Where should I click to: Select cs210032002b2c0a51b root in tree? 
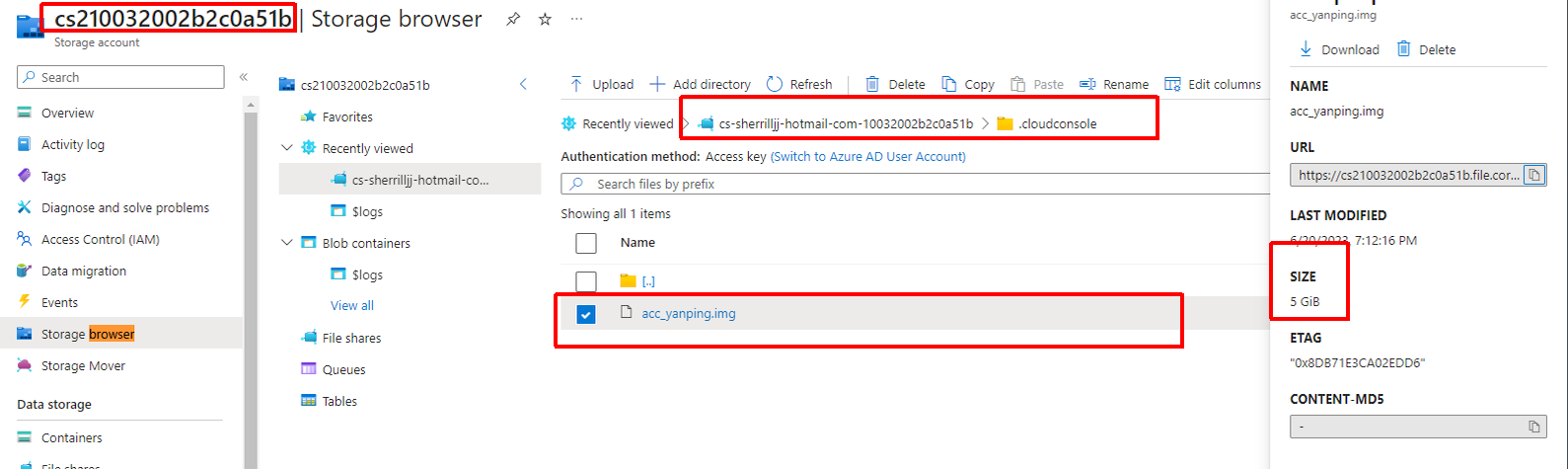[x=365, y=86]
